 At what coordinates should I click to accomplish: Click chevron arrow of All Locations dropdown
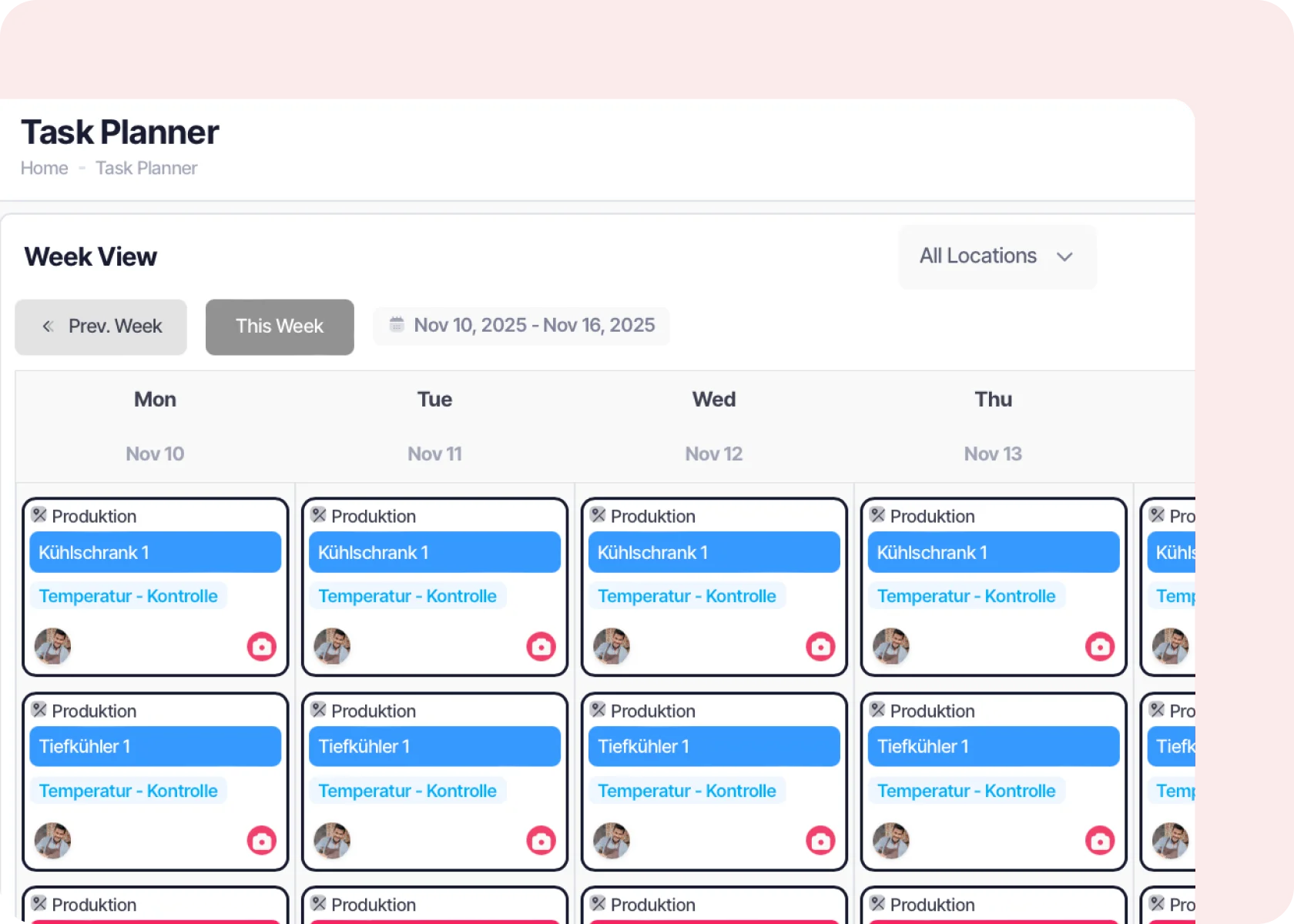click(x=1064, y=256)
